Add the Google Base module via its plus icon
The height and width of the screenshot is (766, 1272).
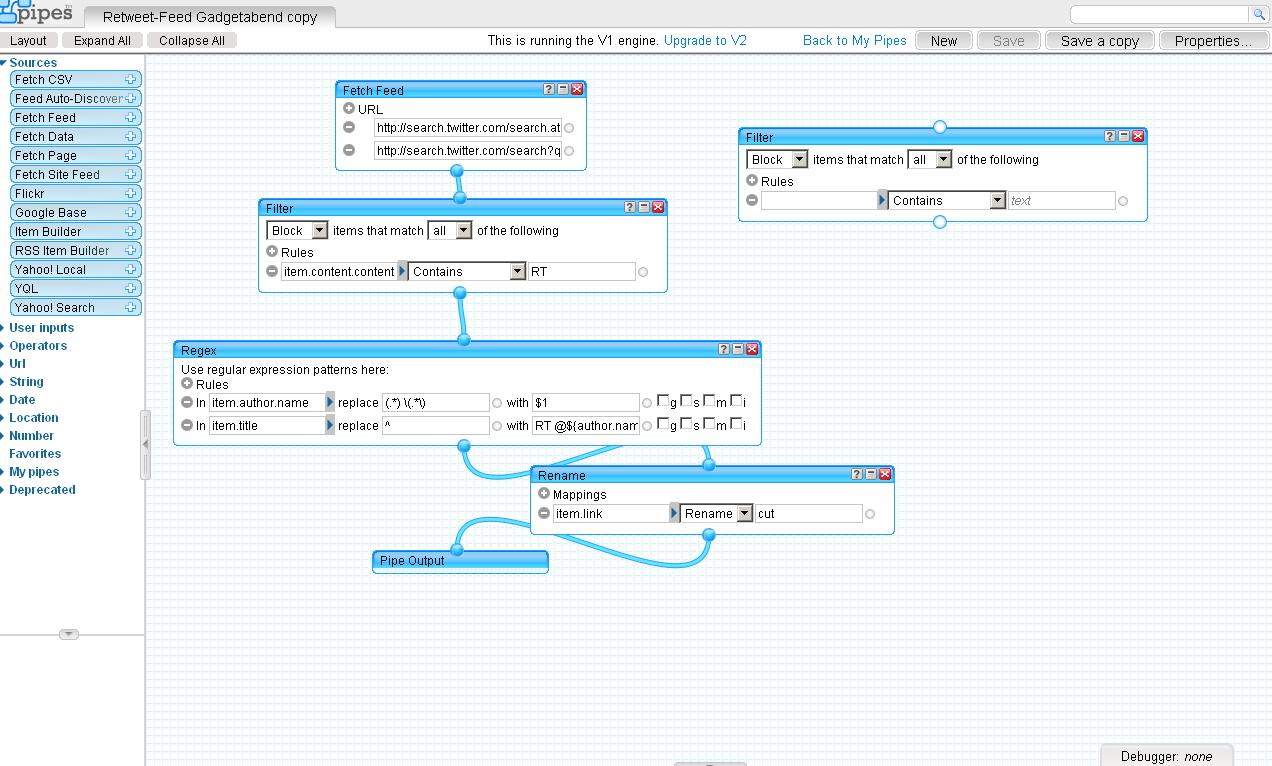coord(130,213)
